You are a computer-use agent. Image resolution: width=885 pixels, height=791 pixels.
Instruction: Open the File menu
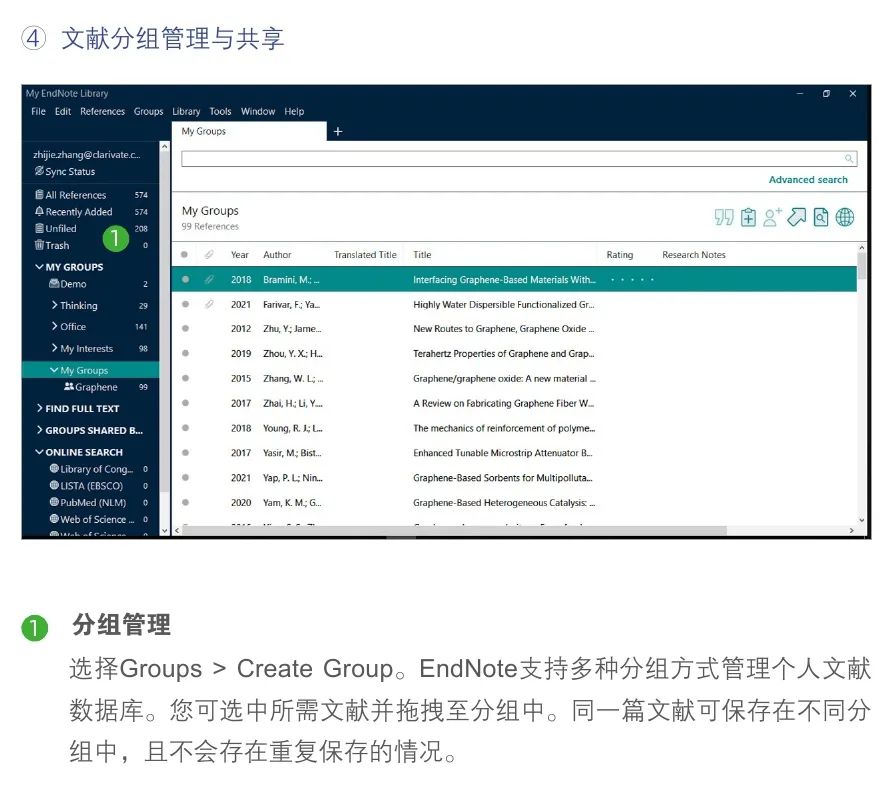pos(38,111)
